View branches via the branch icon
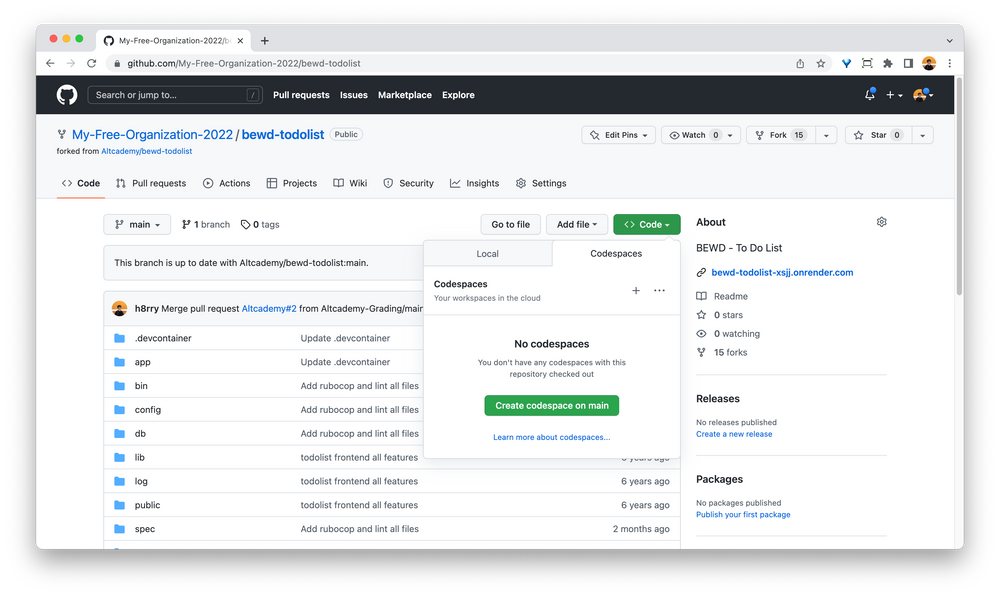This screenshot has height=597, width=1000. click(188, 224)
